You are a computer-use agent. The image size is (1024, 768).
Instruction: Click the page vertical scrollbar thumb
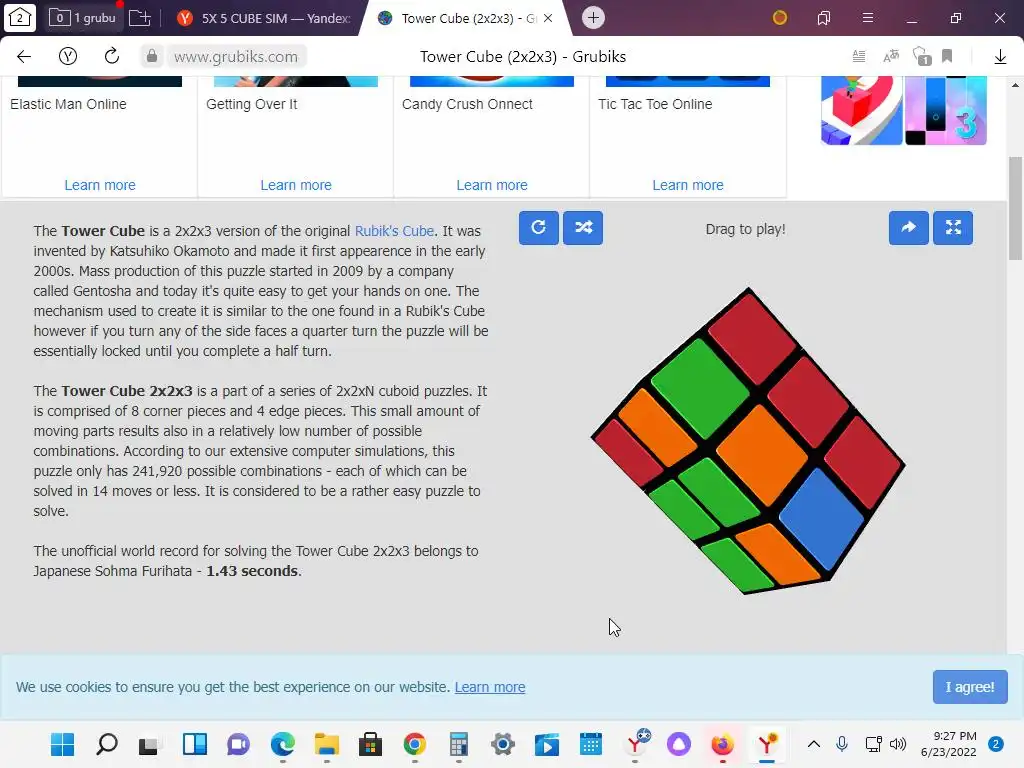point(1015,209)
